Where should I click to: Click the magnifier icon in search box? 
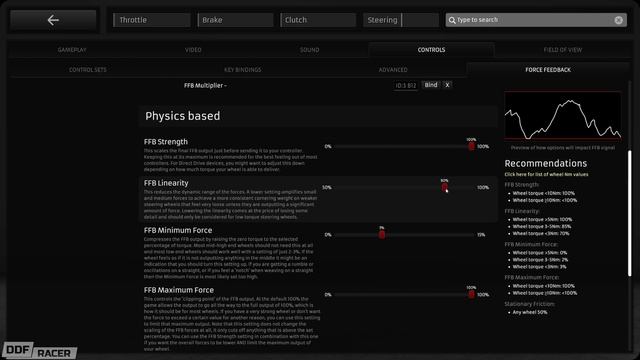tap(452, 20)
